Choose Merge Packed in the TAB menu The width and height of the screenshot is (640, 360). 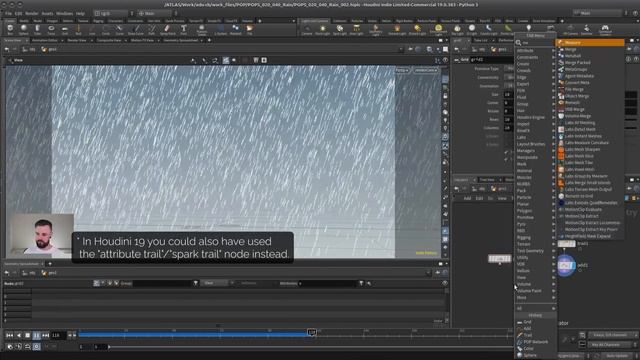tap(590, 62)
